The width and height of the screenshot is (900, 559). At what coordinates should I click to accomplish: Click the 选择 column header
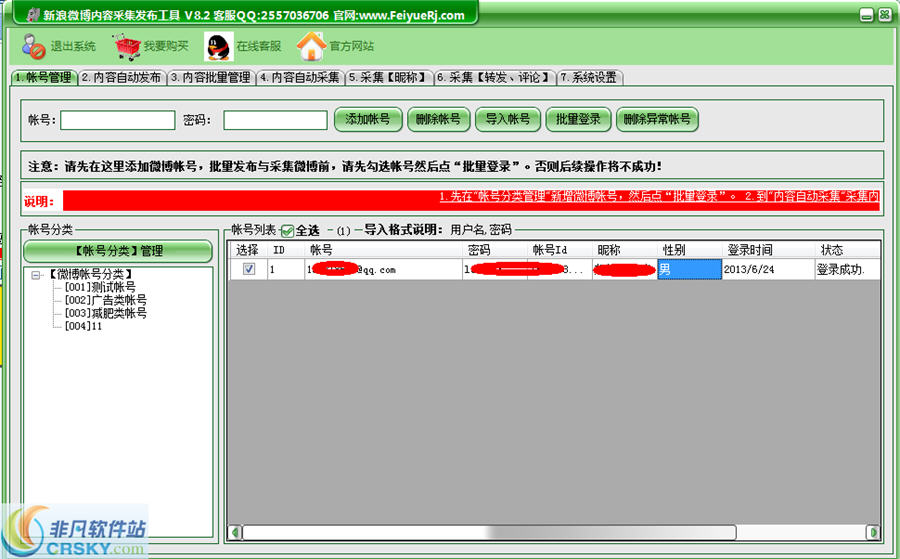click(x=248, y=250)
